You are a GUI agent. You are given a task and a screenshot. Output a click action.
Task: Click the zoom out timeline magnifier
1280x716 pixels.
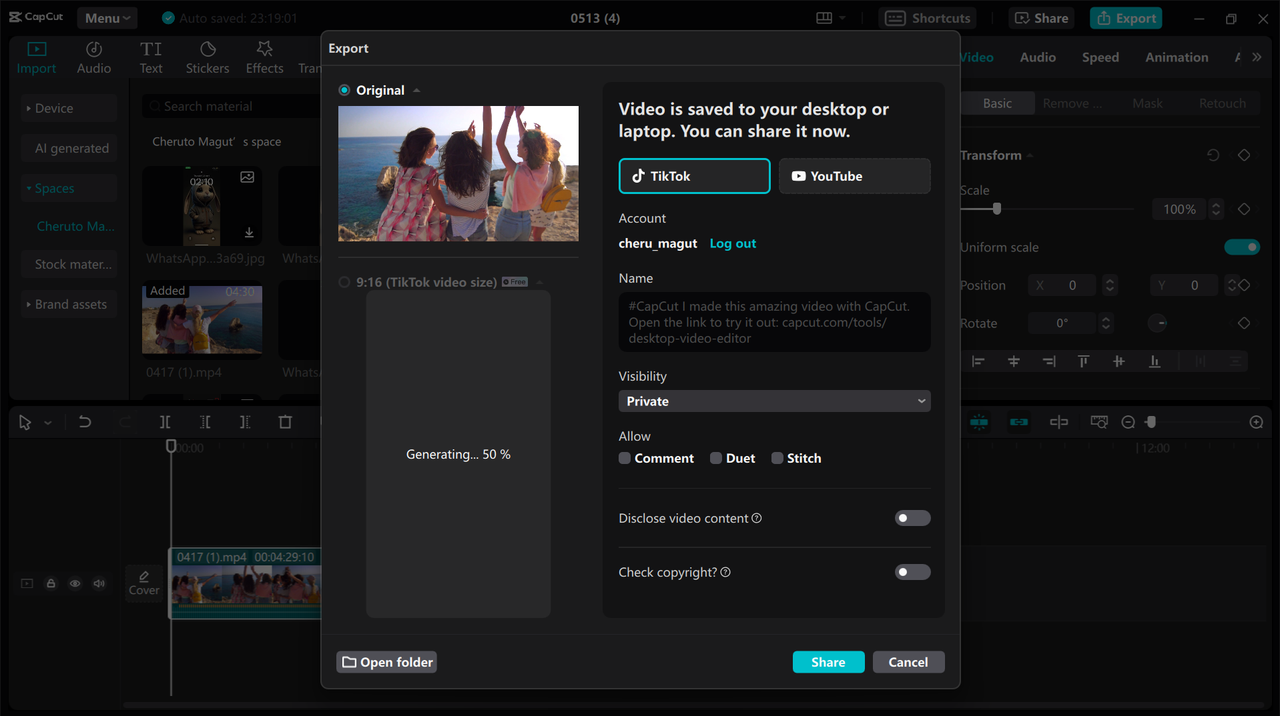pyautogui.click(x=1128, y=422)
